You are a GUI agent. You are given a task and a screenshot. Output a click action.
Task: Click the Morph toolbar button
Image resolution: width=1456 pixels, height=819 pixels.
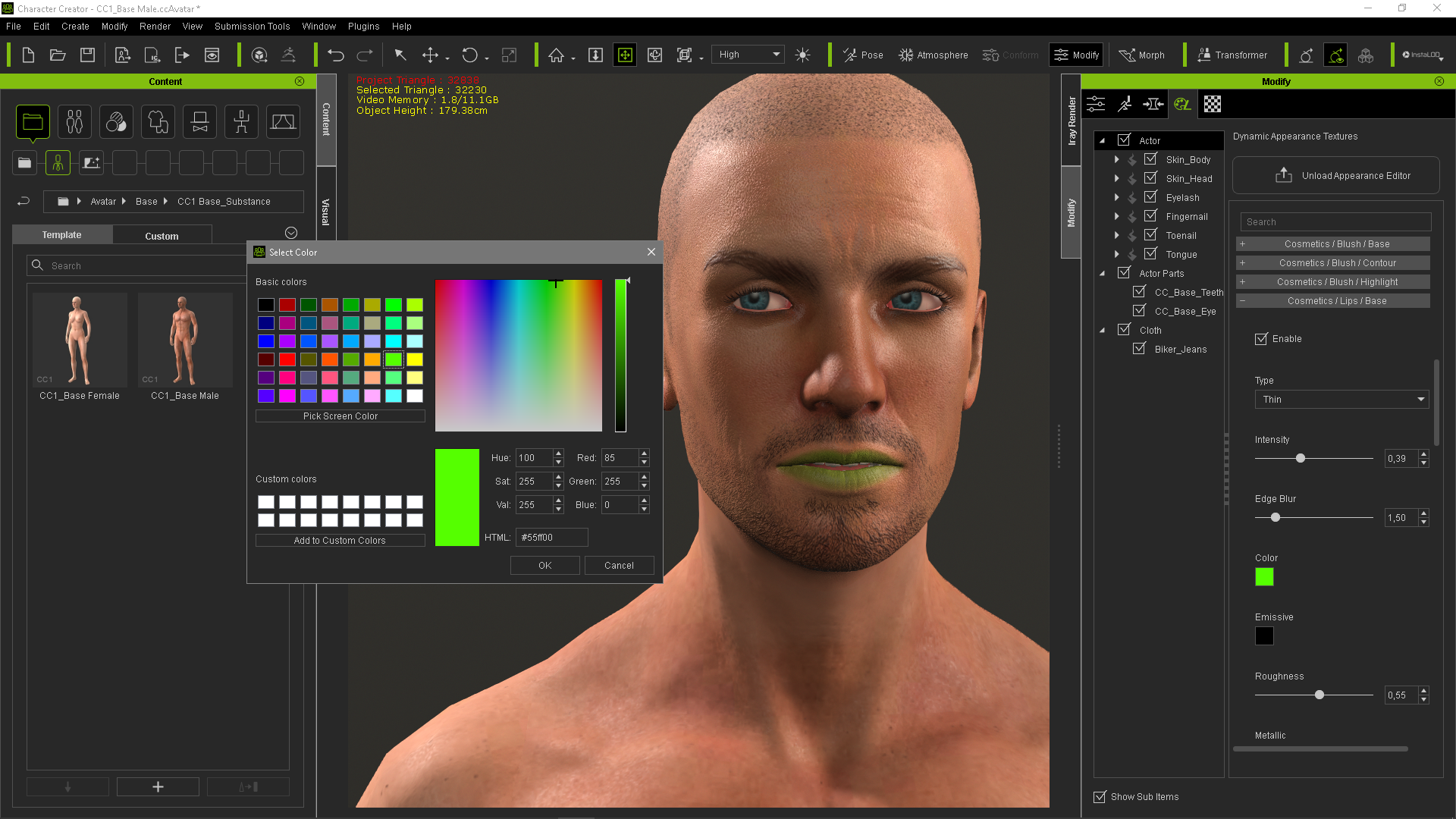(x=1141, y=55)
